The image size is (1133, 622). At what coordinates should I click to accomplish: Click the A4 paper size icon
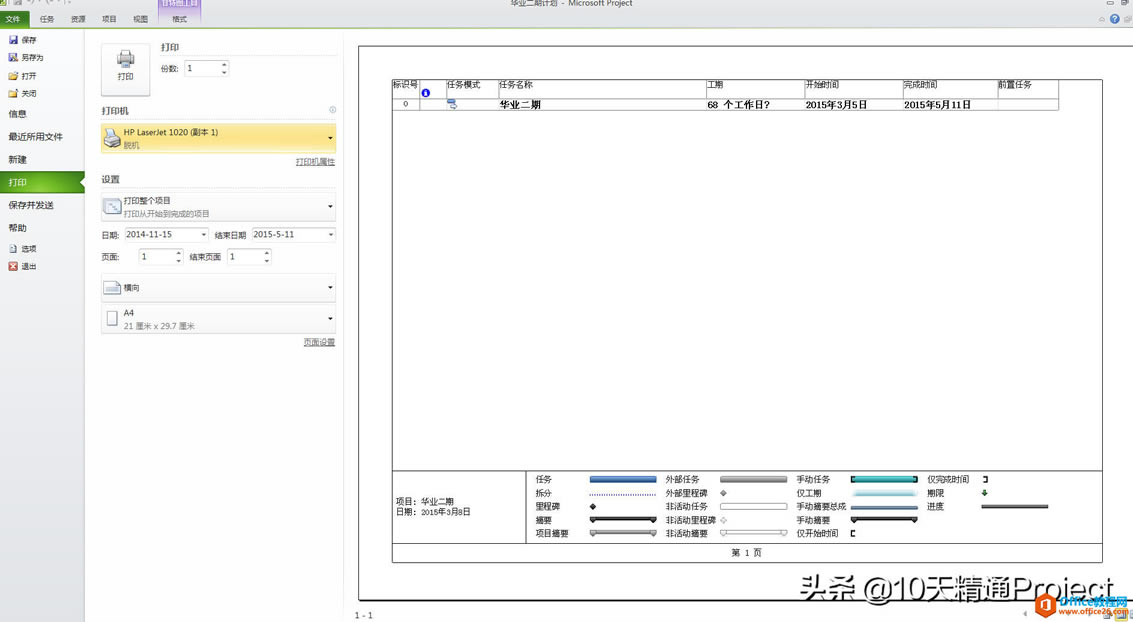click(113, 317)
